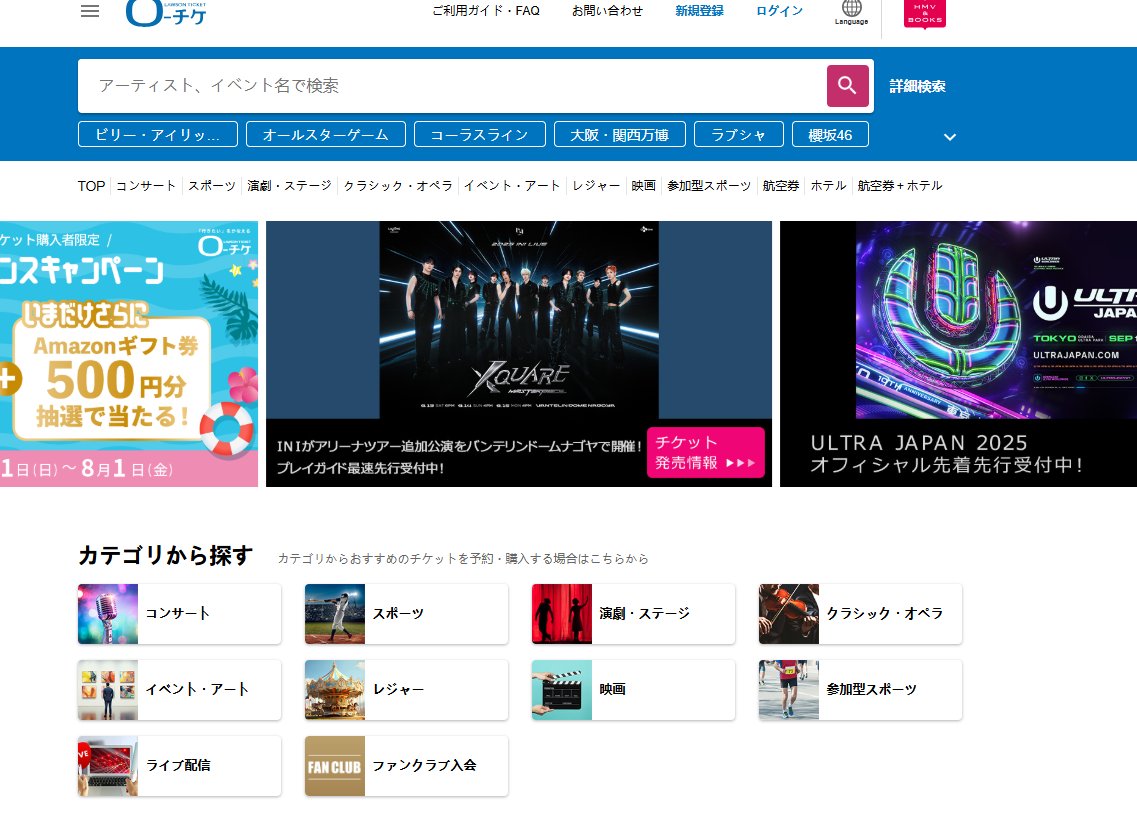
Task: Open the hamburger menu icon
Action: pyautogui.click(x=90, y=12)
